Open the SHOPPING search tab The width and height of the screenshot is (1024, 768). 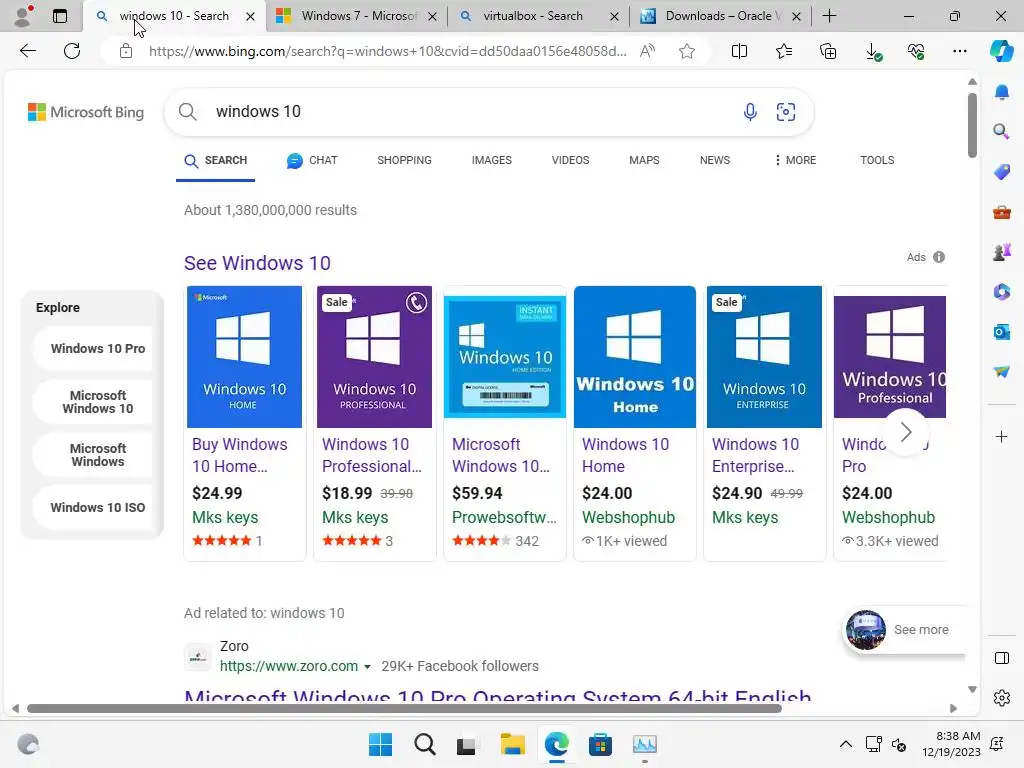click(404, 160)
